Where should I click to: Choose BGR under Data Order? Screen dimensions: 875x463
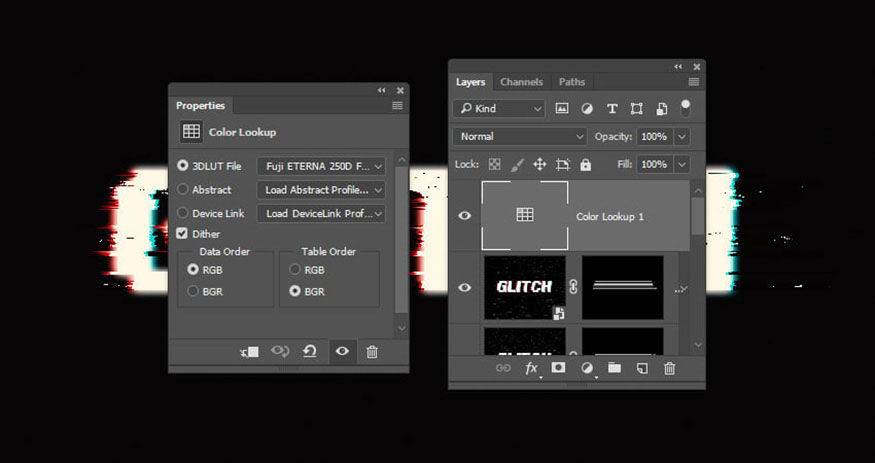(193, 291)
